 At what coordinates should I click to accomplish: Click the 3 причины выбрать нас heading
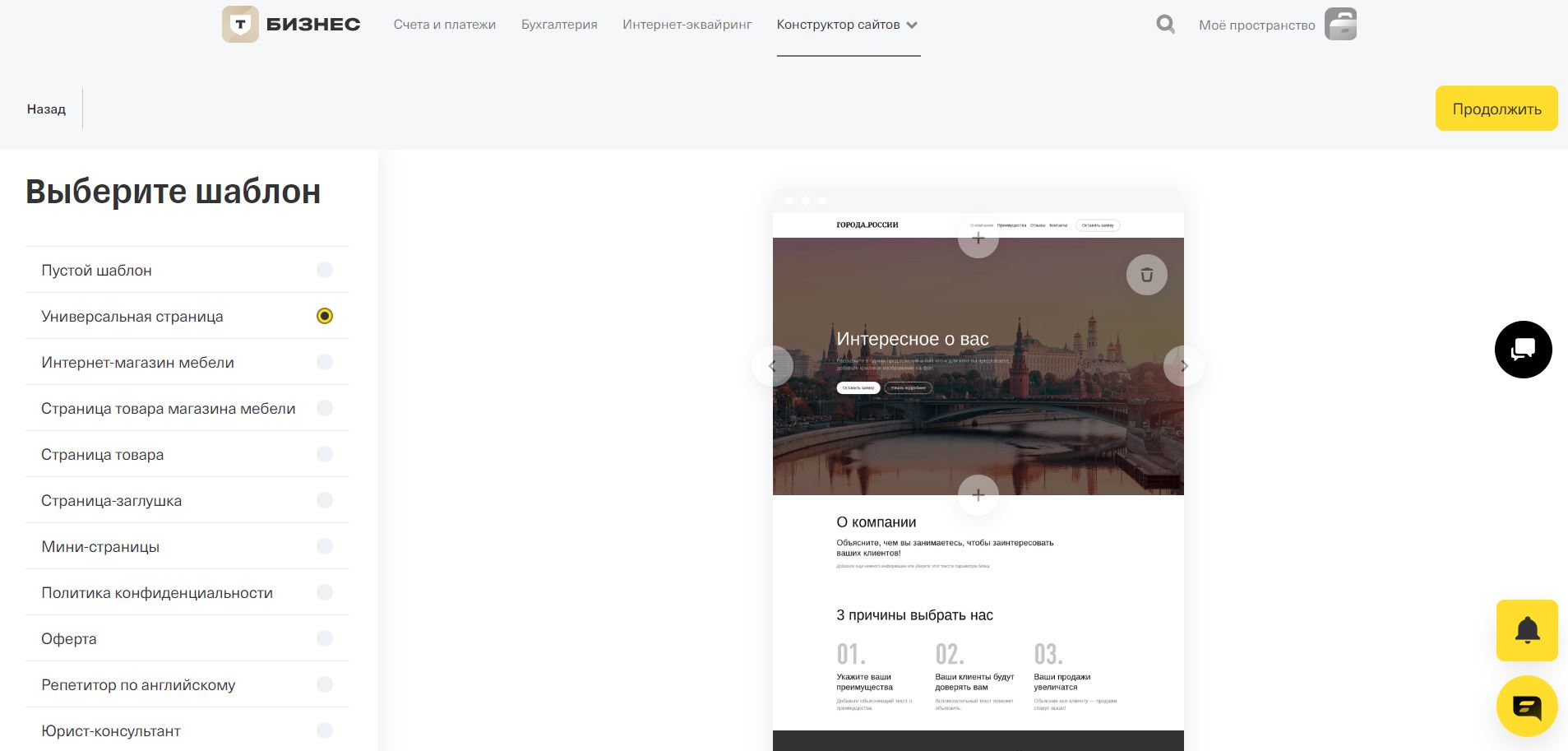(x=915, y=615)
